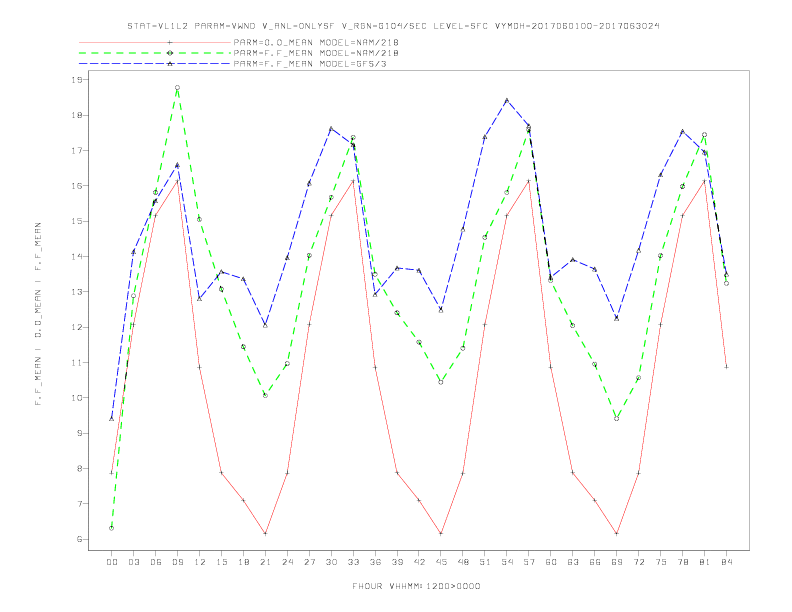Viewport: 792px width, 612px height.
Task: Click the red plus marker in the legend
Action: tap(170, 42)
